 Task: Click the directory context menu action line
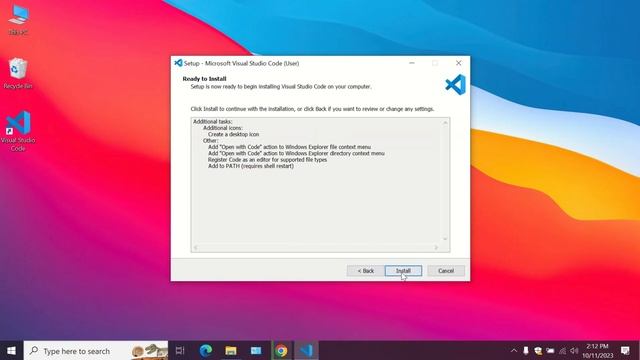tap(296, 153)
